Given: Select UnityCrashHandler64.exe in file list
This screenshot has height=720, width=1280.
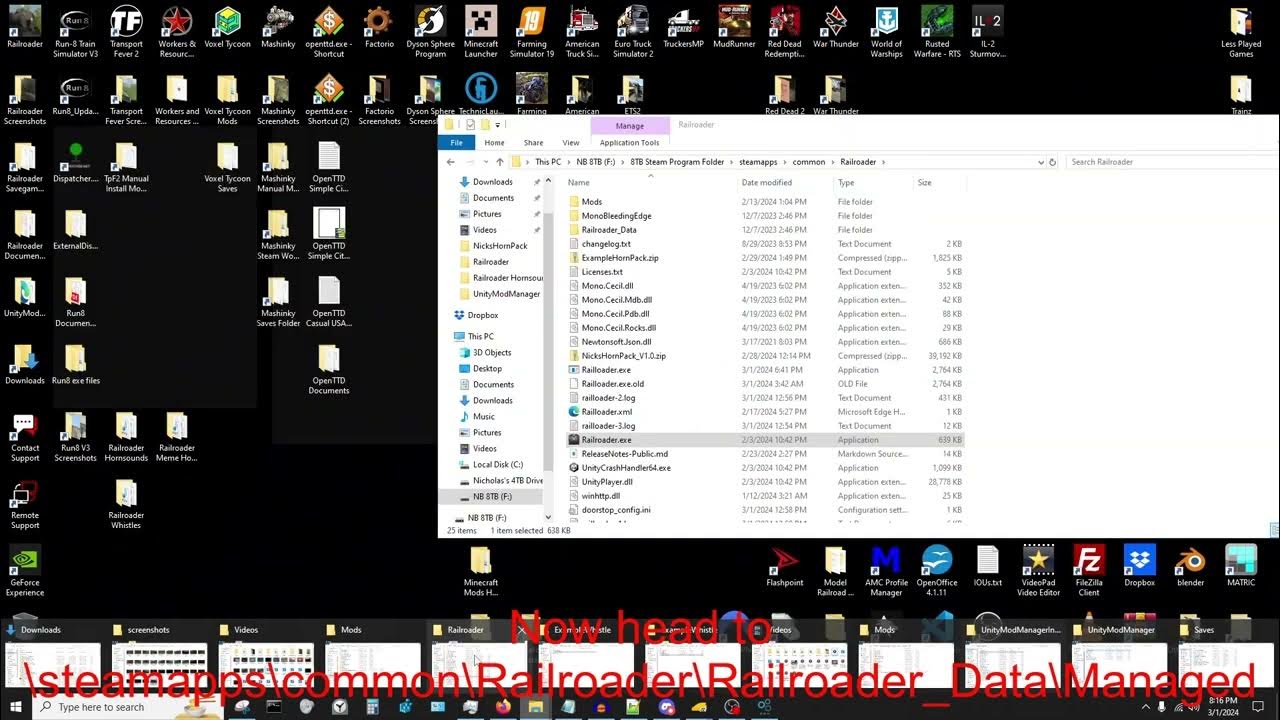Looking at the screenshot, I should (x=626, y=468).
